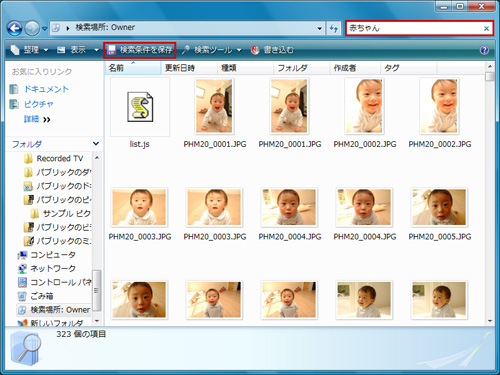Viewport: 500px width, 375px height.
Task: Select second PHM20_0002.JPG thumbnail
Action: tap(439, 106)
